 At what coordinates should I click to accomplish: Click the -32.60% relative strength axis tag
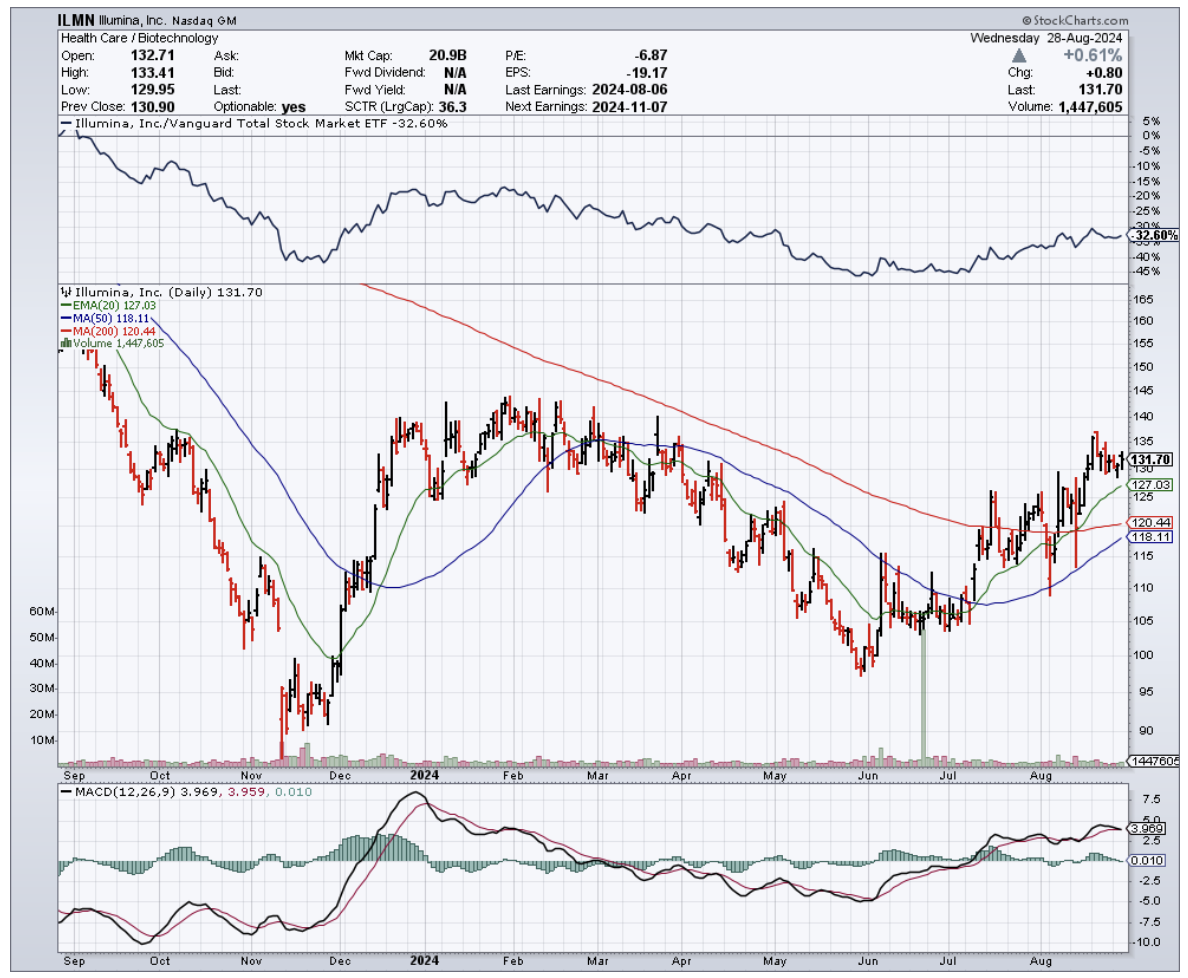click(x=1153, y=236)
